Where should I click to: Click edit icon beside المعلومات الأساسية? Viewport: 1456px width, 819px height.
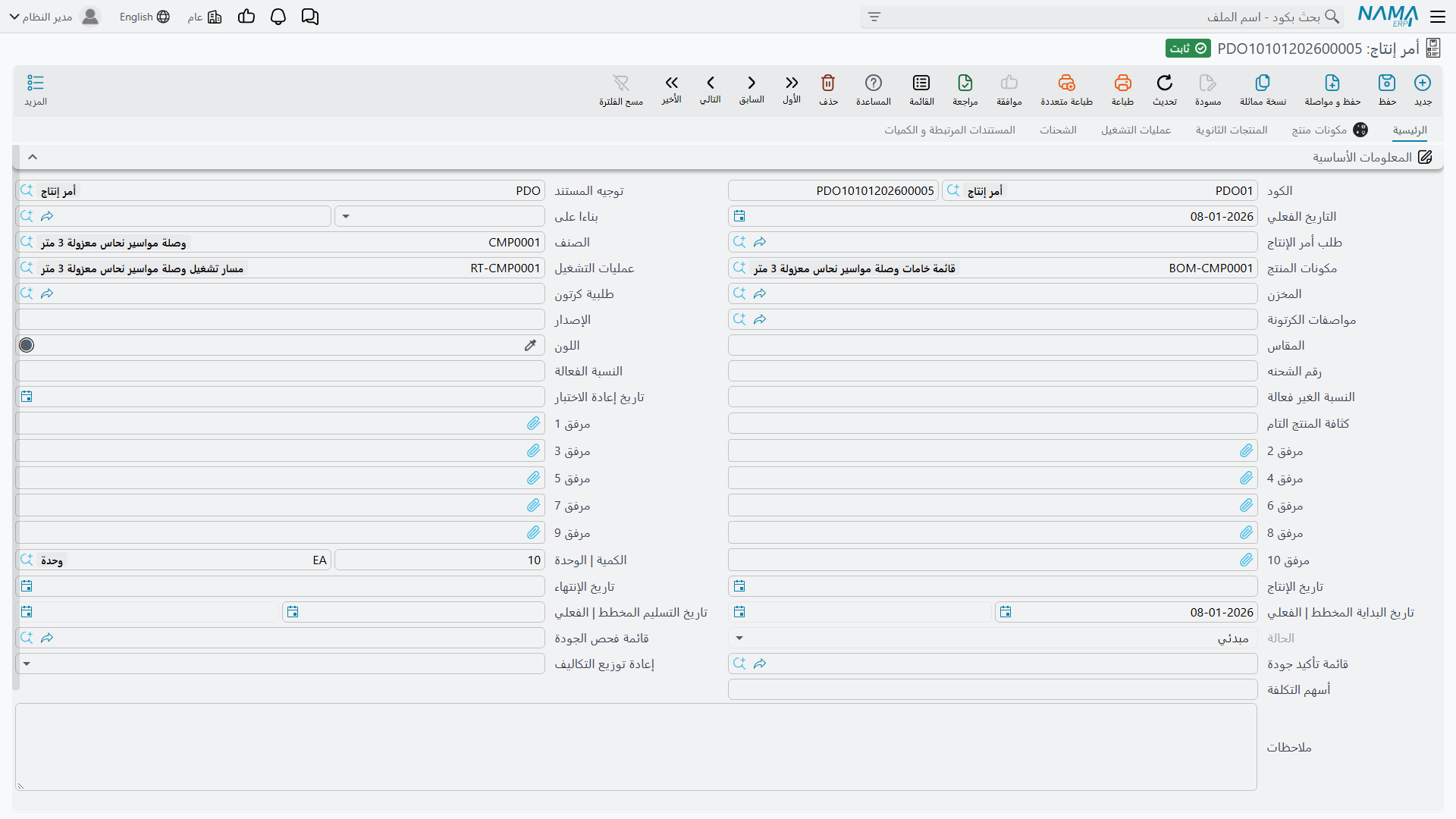pyautogui.click(x=1426, y=157)
